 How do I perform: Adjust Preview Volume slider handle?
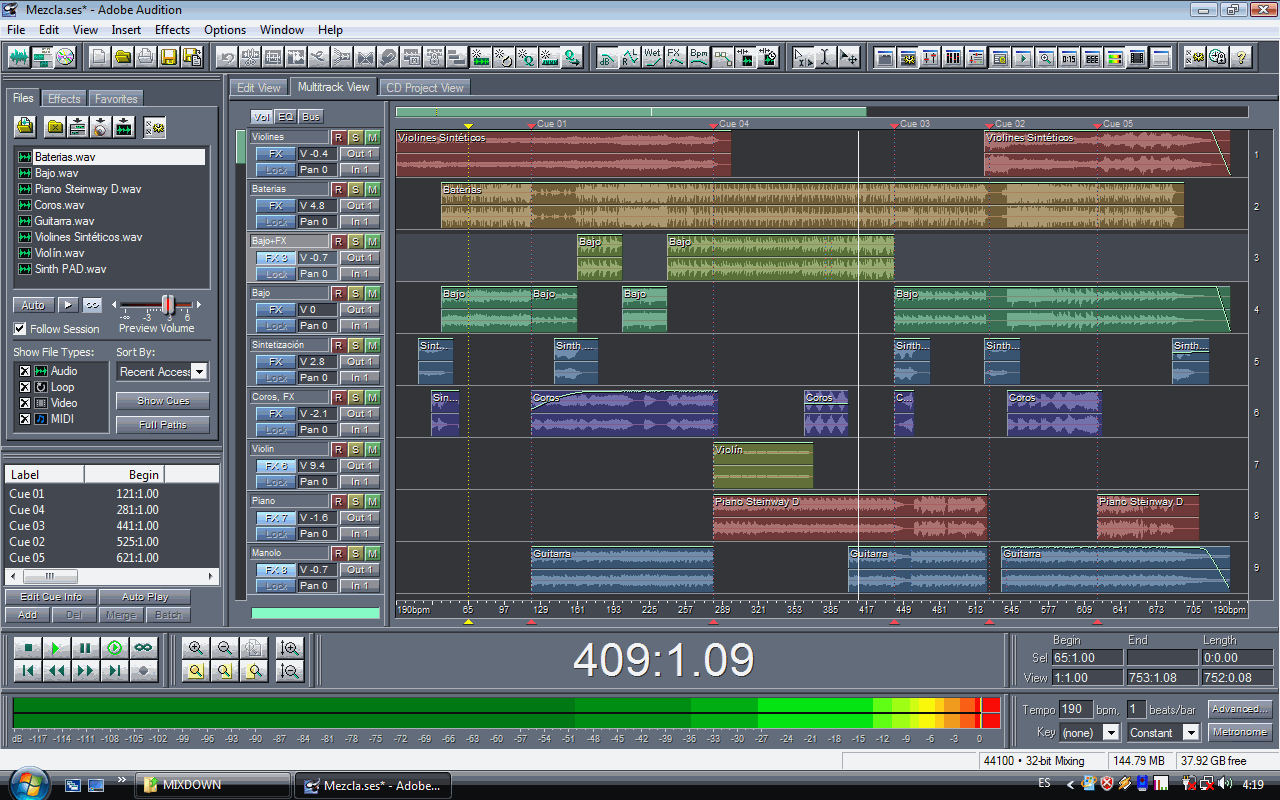point(168,305)
